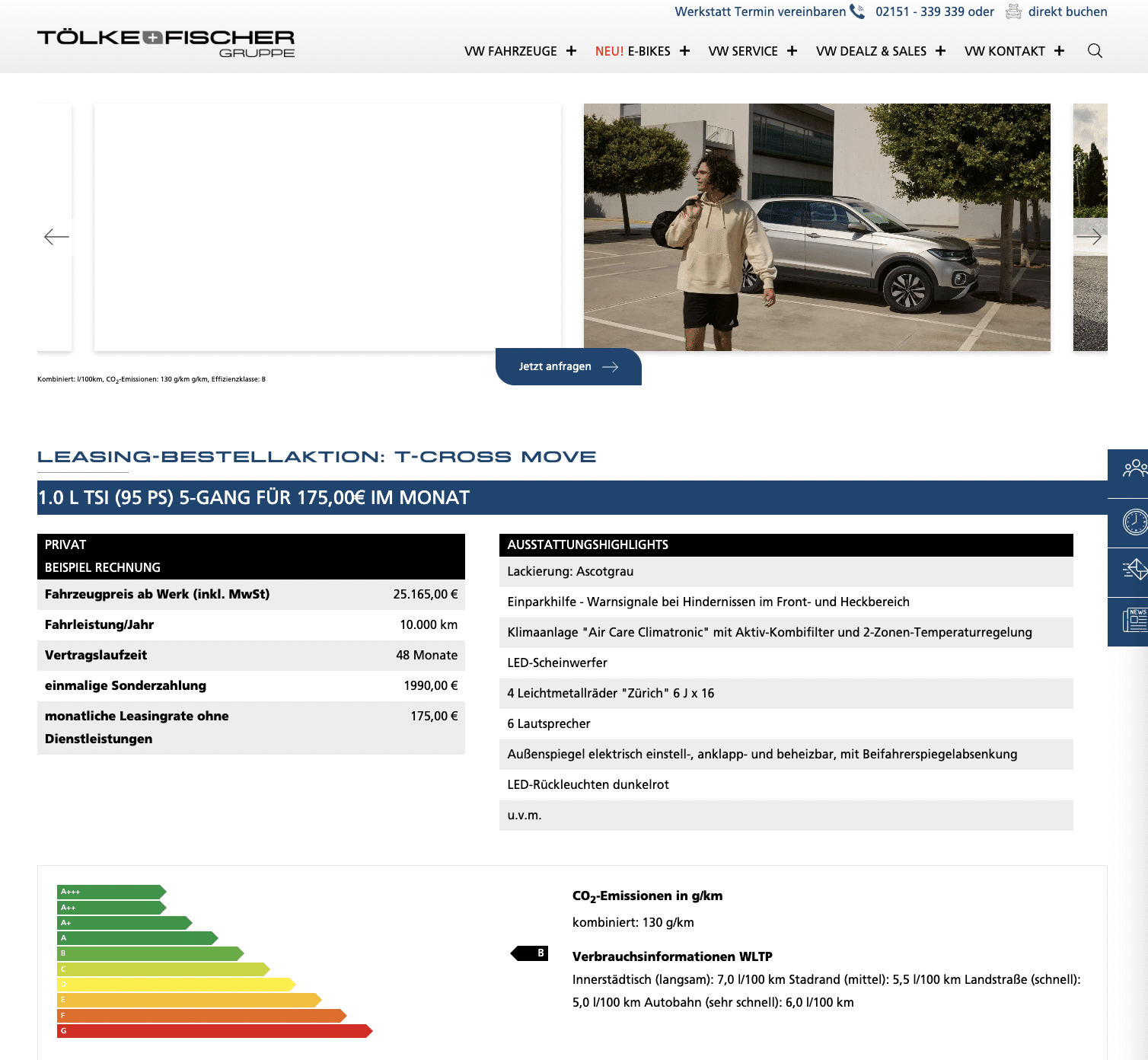This screenshot has height=1060, width=1148.
Task: Go to previous slide with left arrow
Action: [56, 237]
